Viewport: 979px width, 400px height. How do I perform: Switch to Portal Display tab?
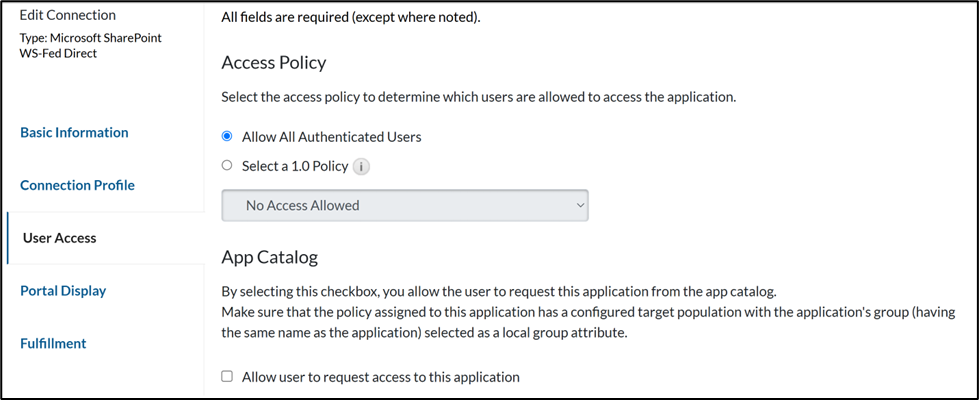pos(63,291)
